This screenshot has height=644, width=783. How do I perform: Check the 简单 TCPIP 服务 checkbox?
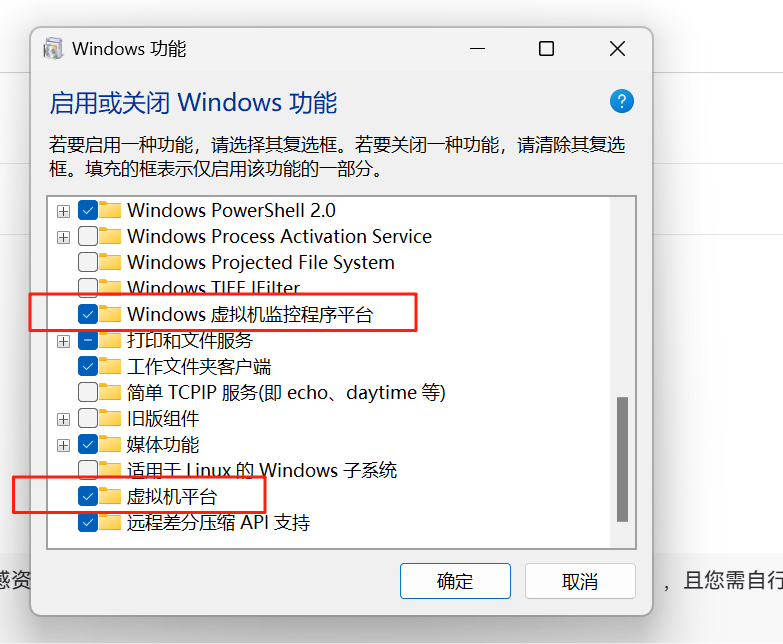(x=88, y=392)
